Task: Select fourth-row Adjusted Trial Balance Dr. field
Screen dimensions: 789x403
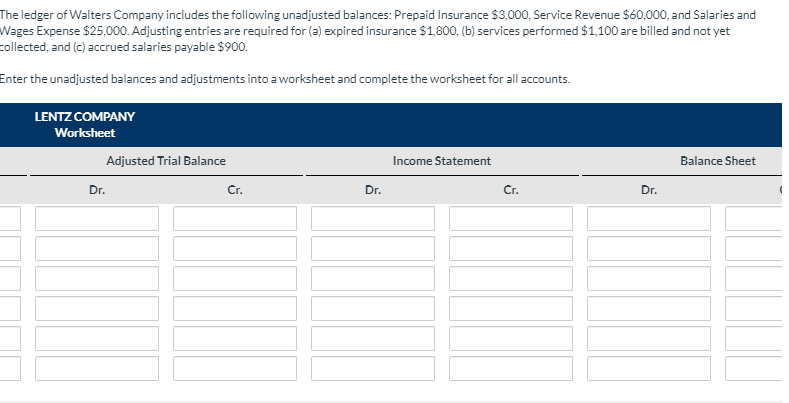Action: [97, 308]
